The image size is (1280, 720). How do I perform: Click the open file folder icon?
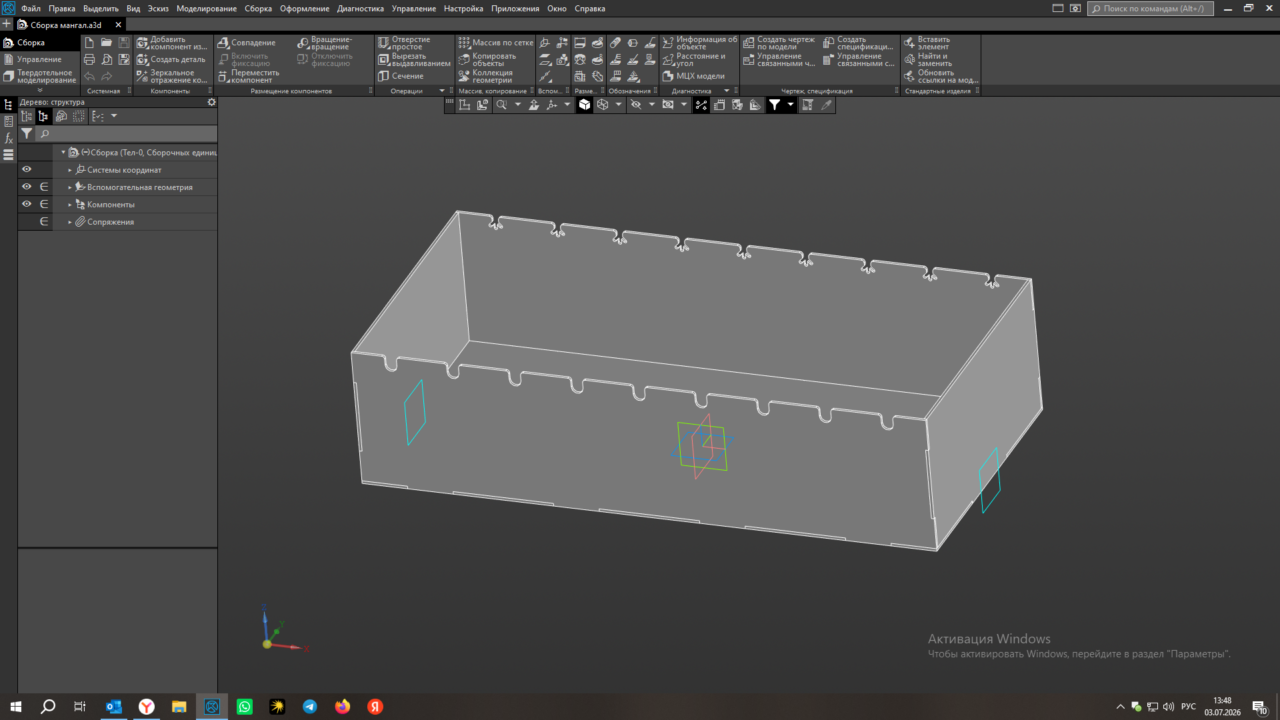[x=107, y=43]
